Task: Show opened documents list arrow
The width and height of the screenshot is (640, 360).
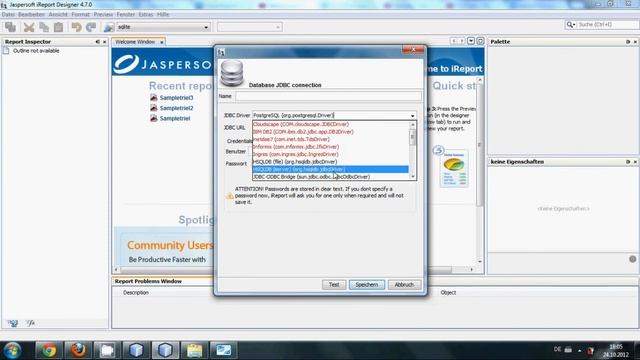Action: point(471,41)
